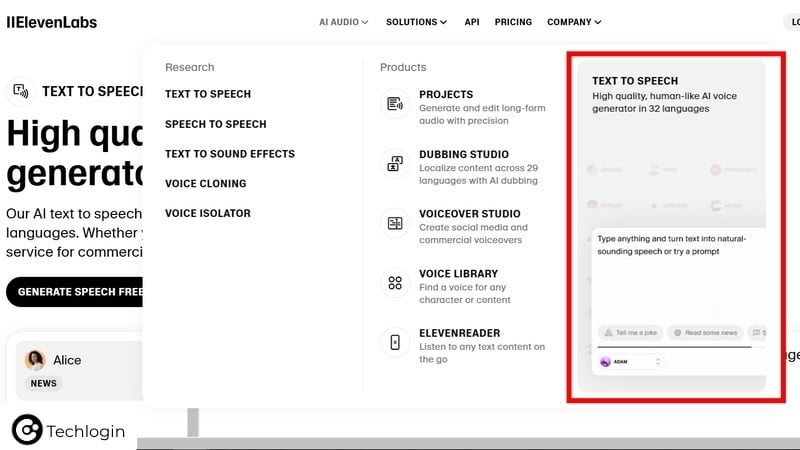Screen dimensions: 800x450
Task: Open Voice Library
Action: pos(458,273)
